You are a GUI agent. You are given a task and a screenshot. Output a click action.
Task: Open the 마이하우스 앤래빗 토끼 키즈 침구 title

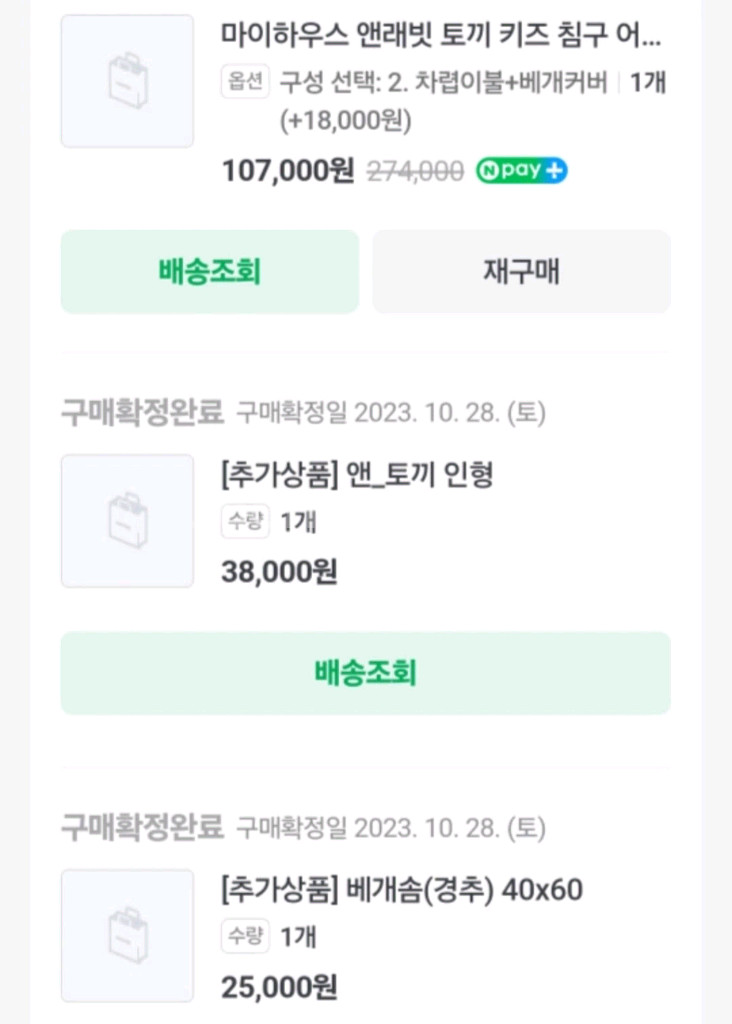(441, 38)
